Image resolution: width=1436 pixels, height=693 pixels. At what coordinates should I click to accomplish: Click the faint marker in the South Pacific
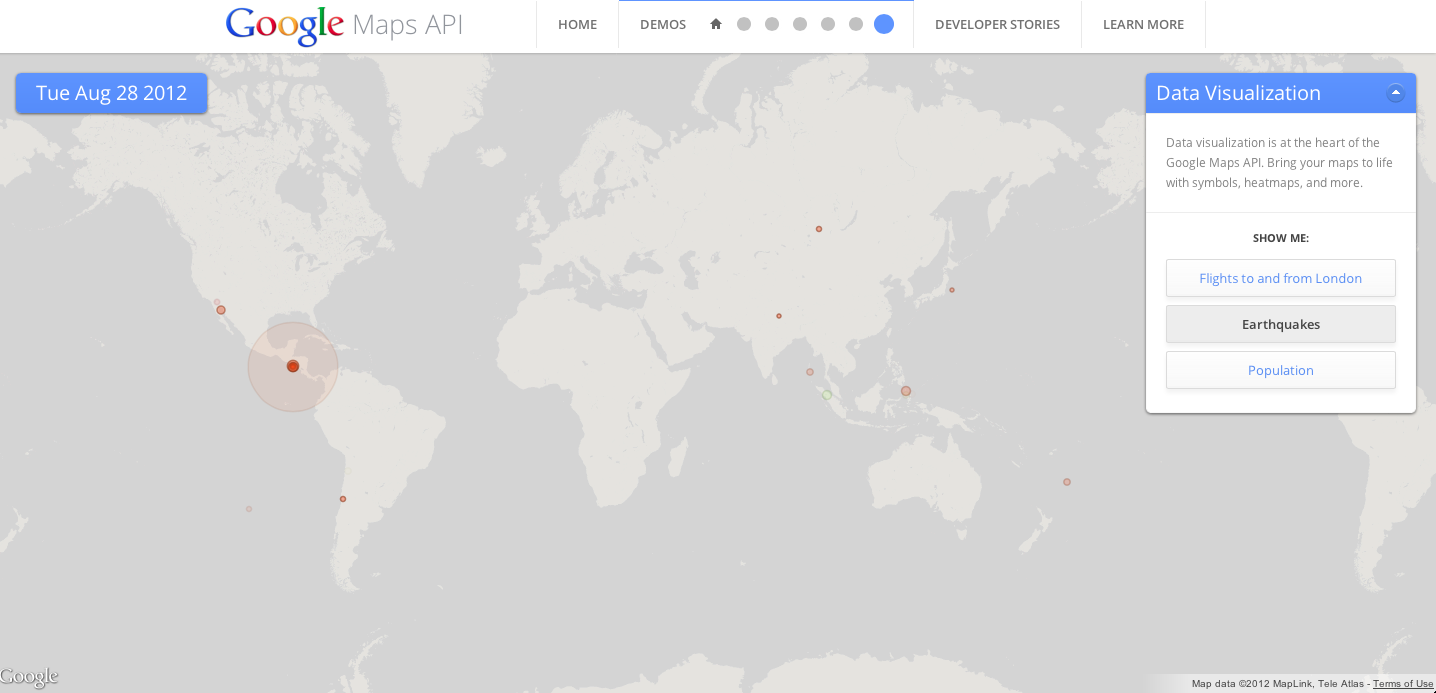[249, 509]
